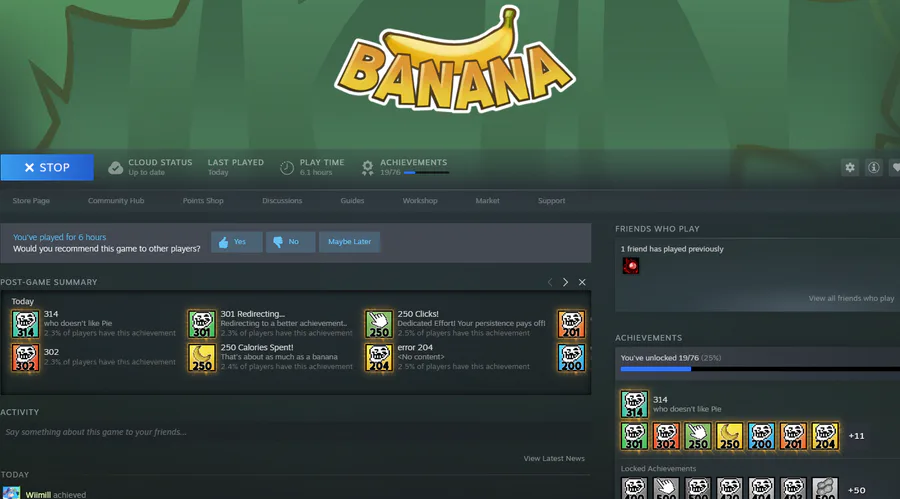Click error 204 achievement icon in summary
Screen dimensions: 900x499
(x=379, y=357)
